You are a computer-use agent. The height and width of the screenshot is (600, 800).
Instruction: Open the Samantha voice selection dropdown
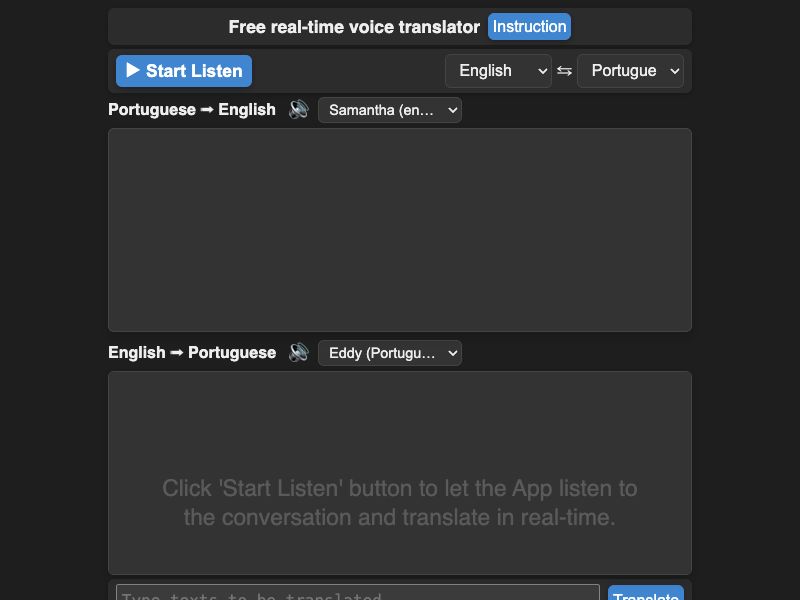390,110
